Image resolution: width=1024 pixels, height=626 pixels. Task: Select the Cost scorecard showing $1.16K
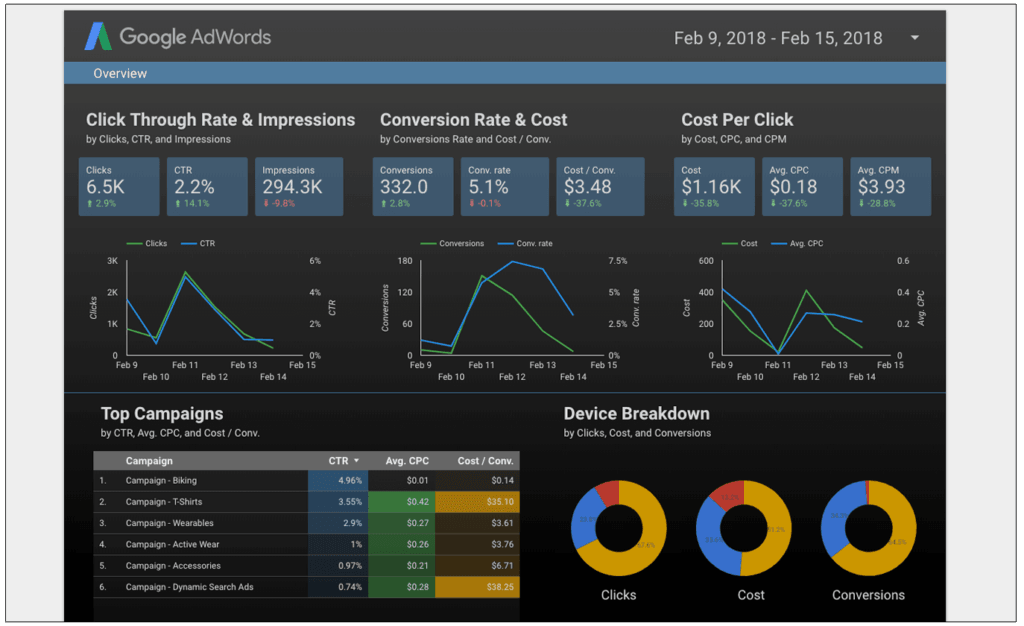[714, 187]
